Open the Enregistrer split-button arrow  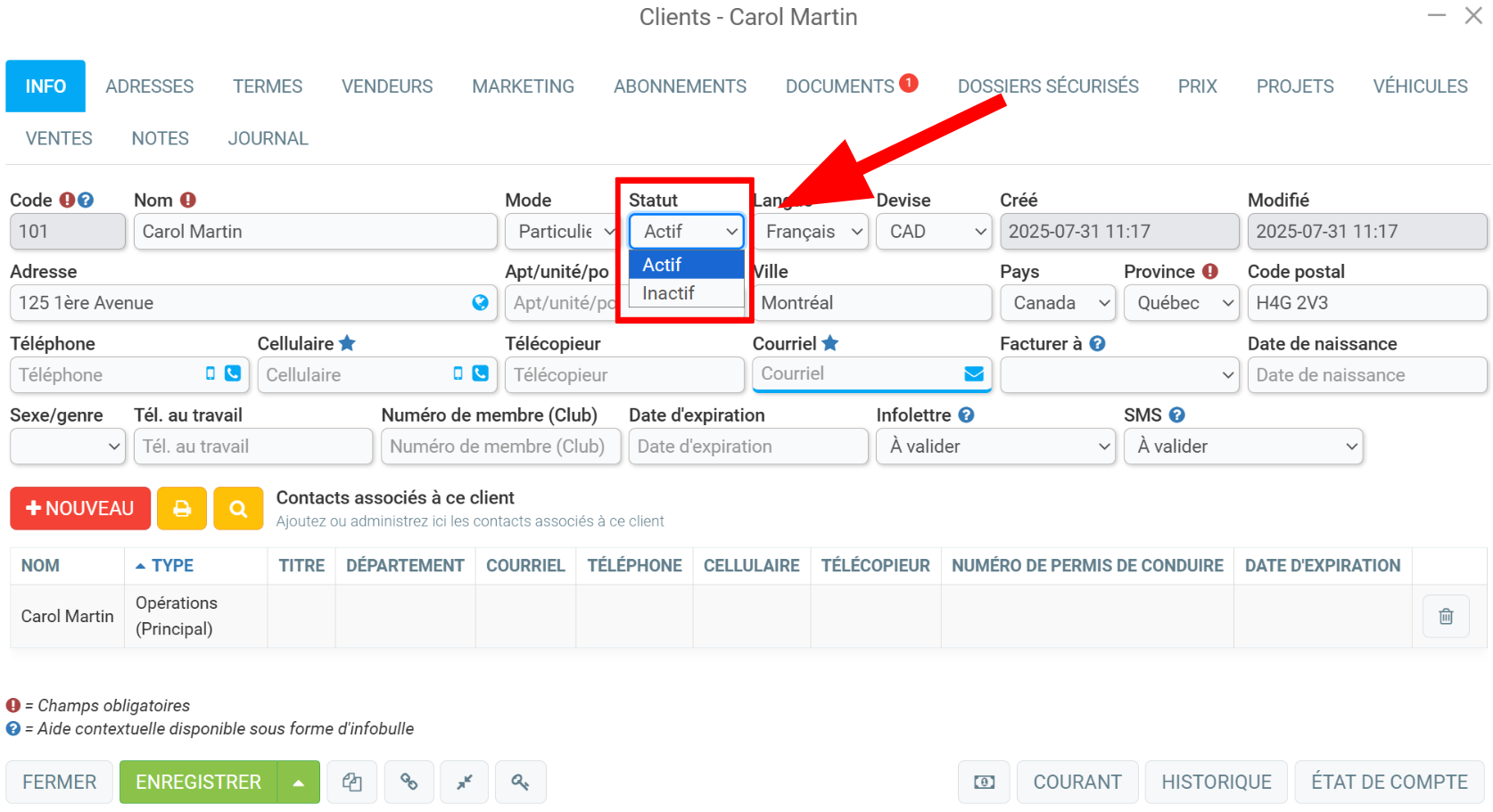299,782
